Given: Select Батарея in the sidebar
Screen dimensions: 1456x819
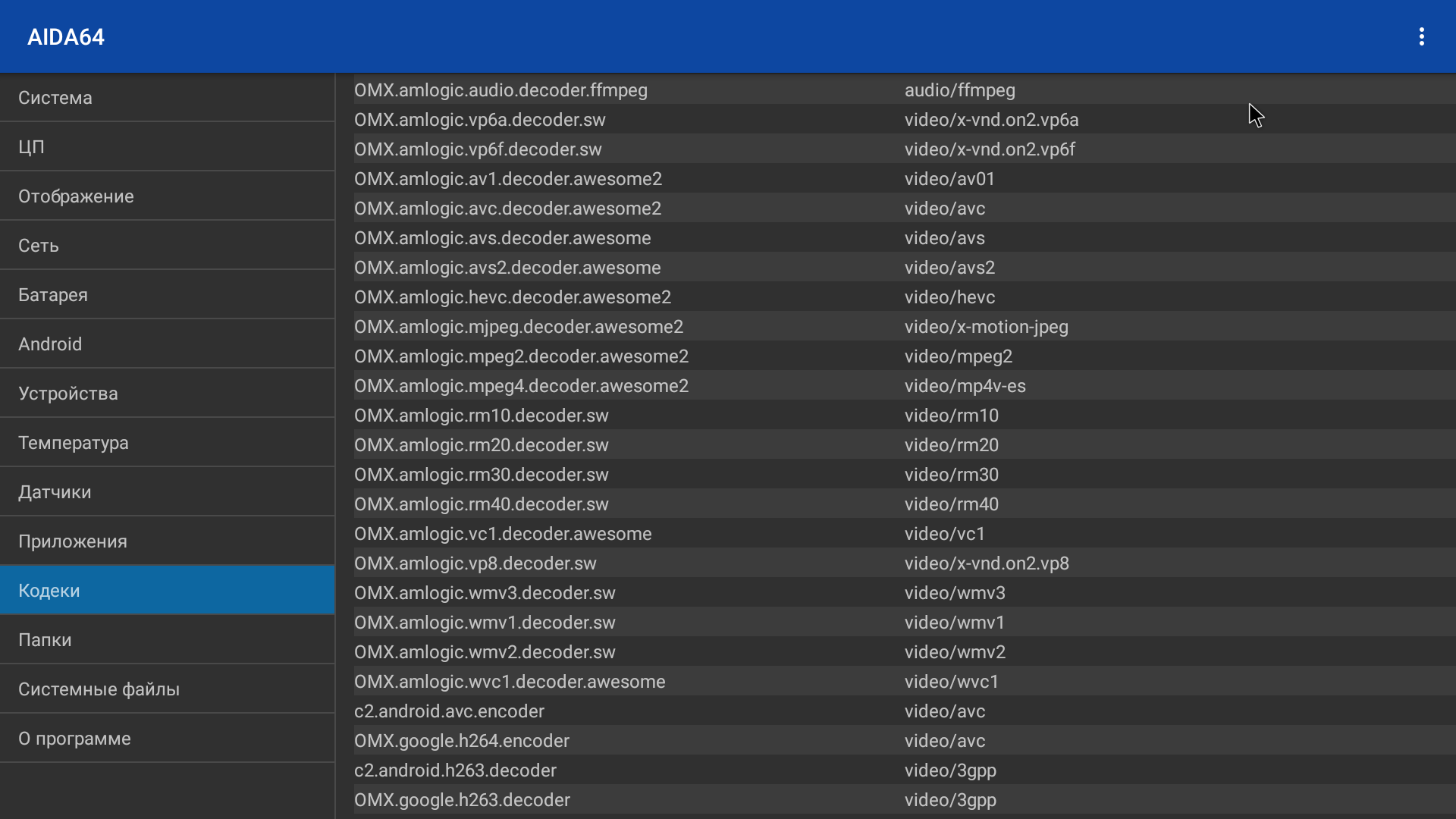Looking at the screenshot, I should pos(167,295).
